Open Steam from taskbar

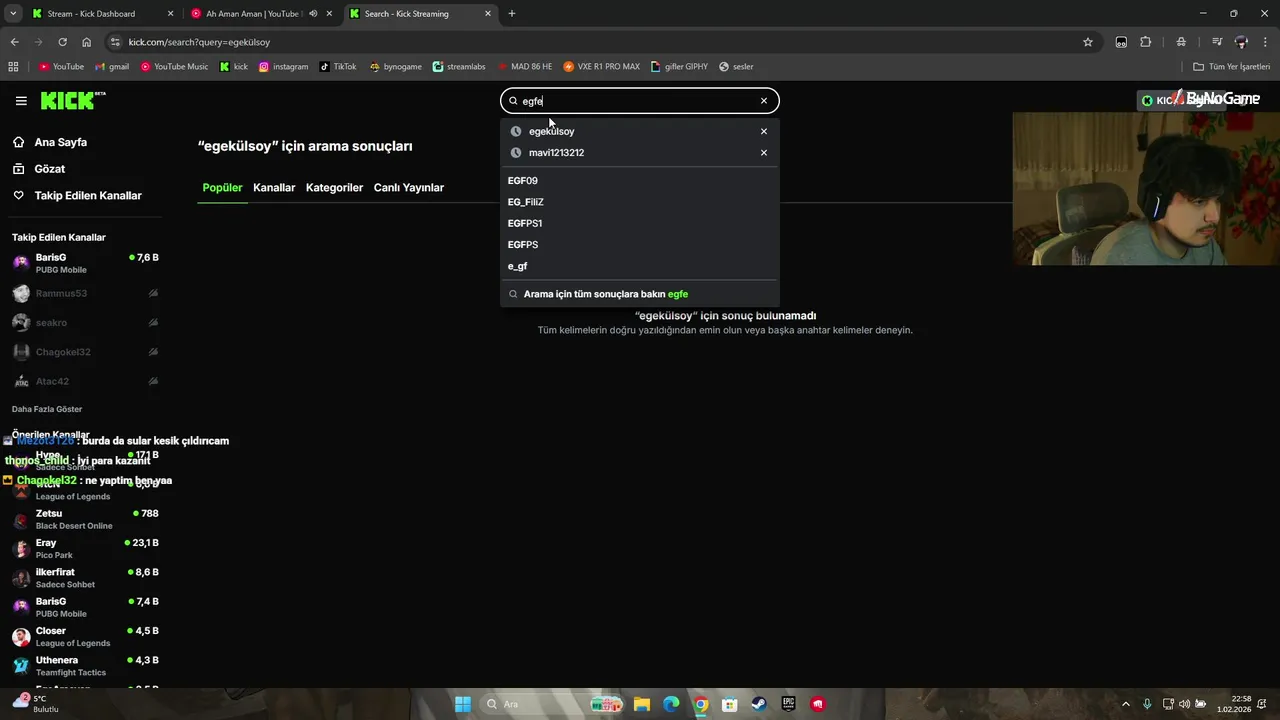(x=759, y=704)
